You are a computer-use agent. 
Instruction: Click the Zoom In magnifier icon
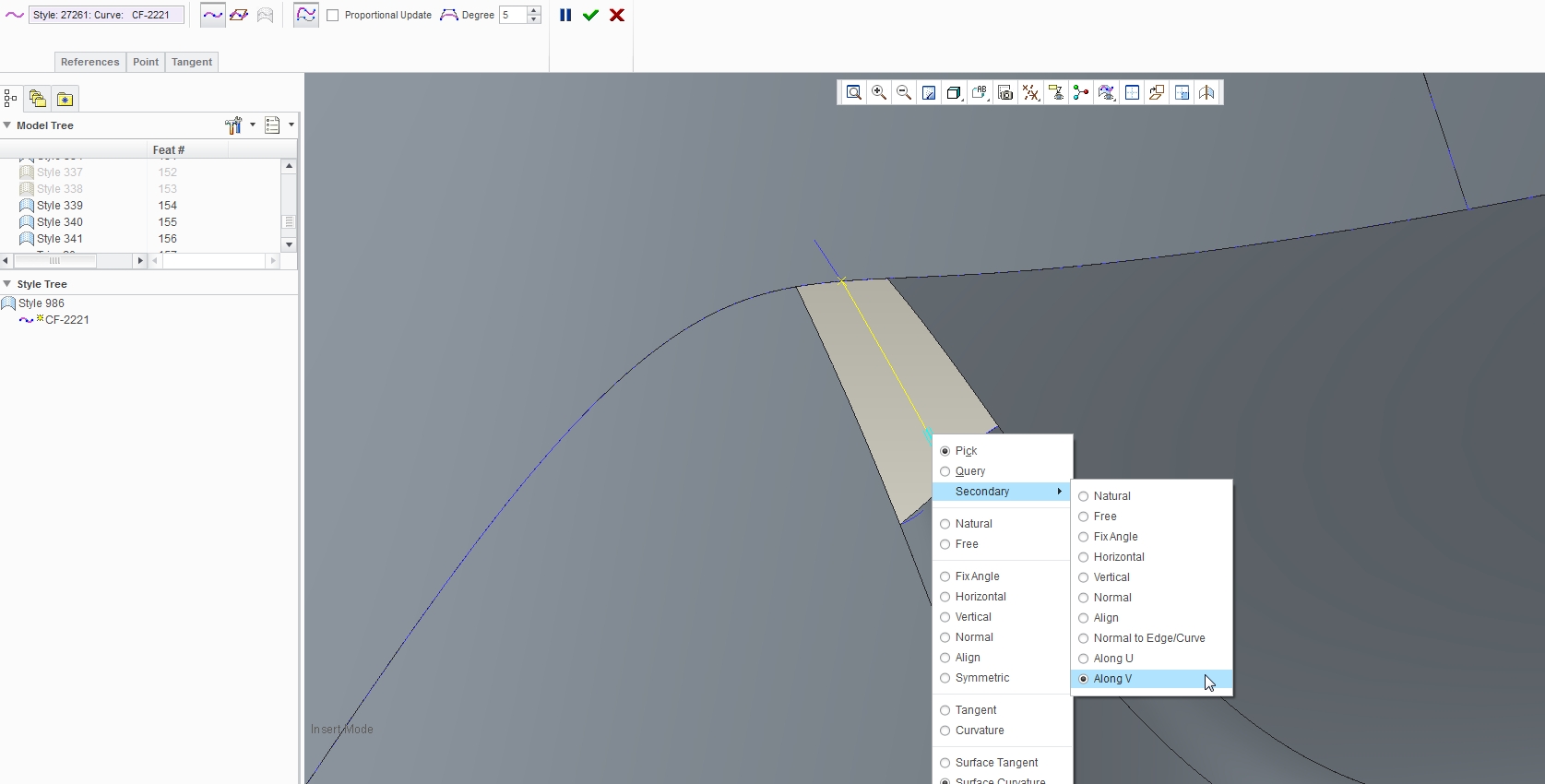click(x=879, y=92)
